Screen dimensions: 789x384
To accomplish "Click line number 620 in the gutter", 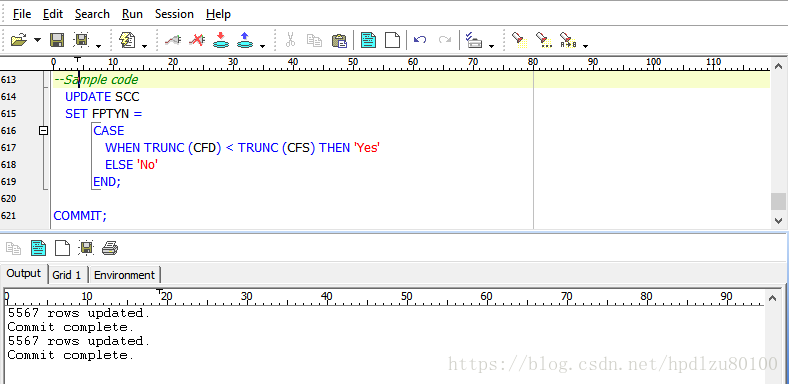I will pyautogui.click(x=9, y=199).
